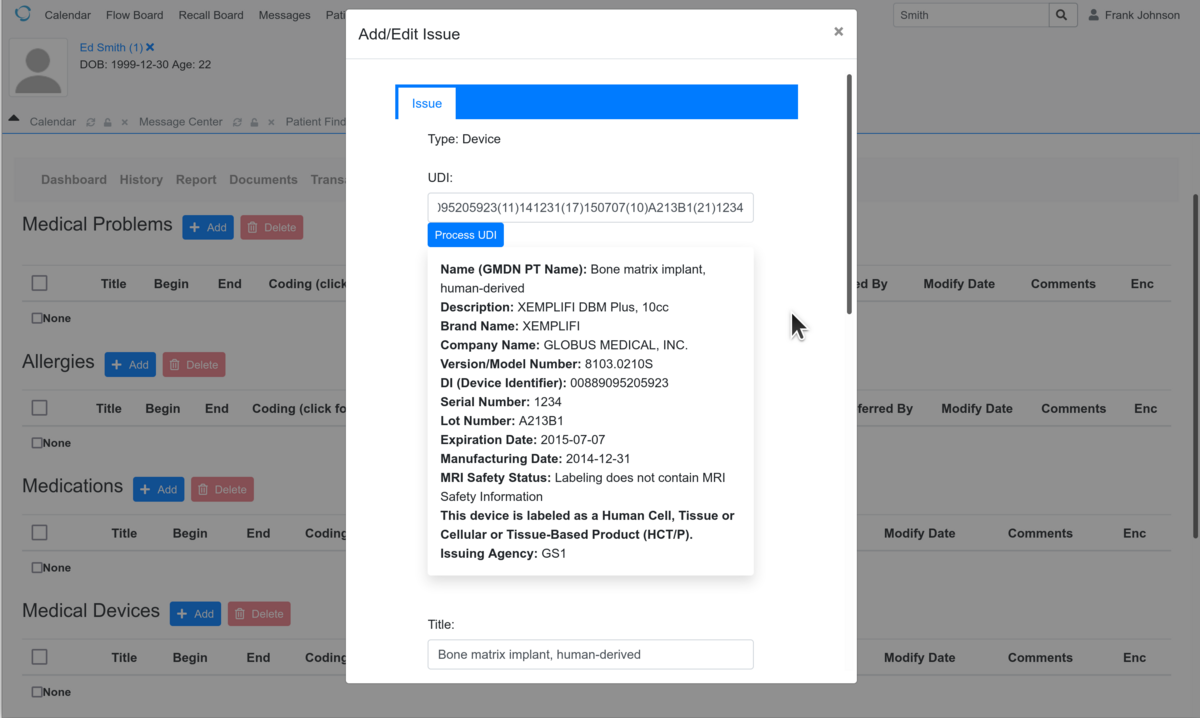Screen dimensions: 1200x718
Task: Collapse the patient header with arrow
Action: [x=14, y=119]
